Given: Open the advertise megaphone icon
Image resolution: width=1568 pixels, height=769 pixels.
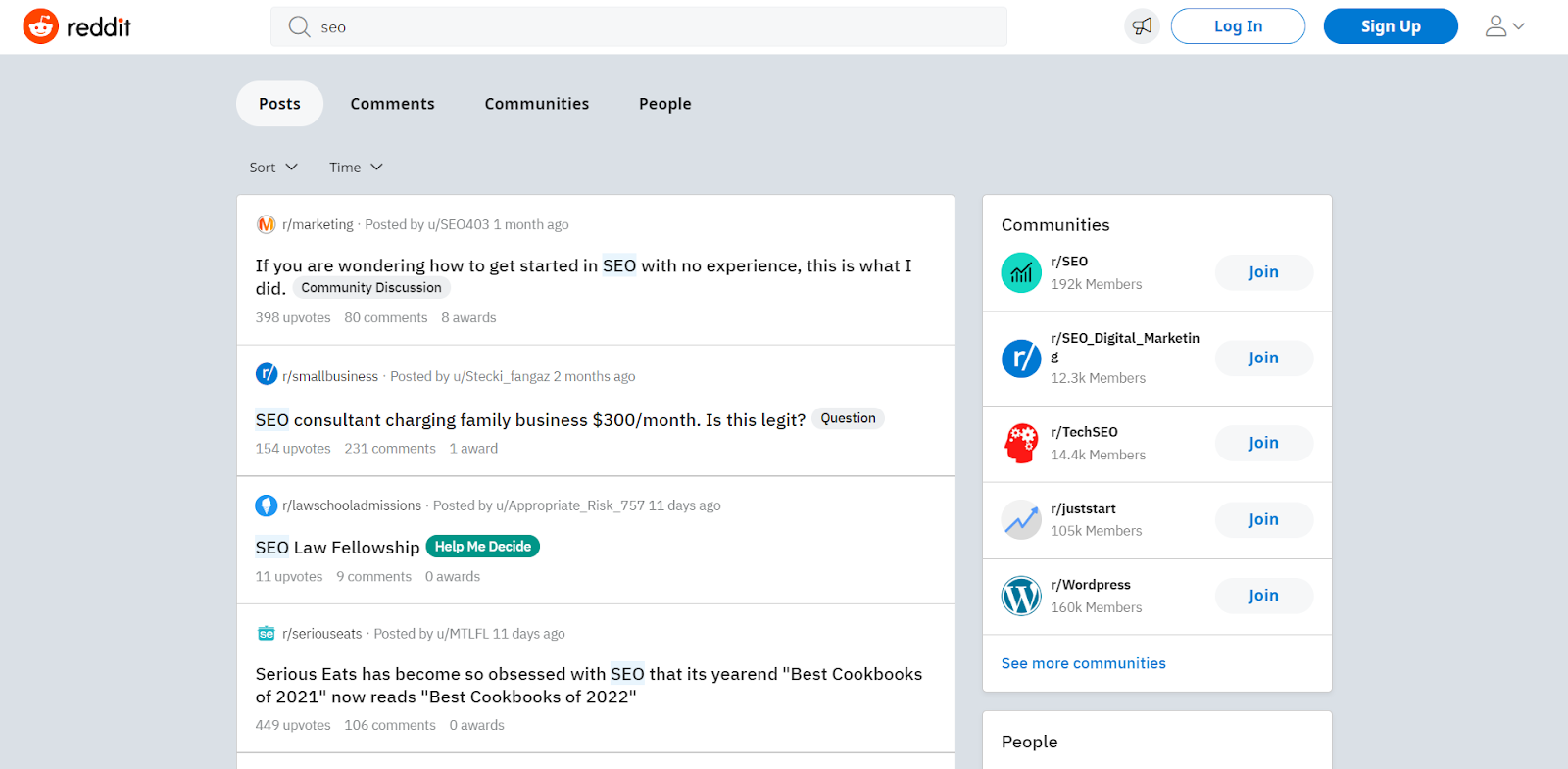Looking at the screenshot, I should click(1142, 26).
